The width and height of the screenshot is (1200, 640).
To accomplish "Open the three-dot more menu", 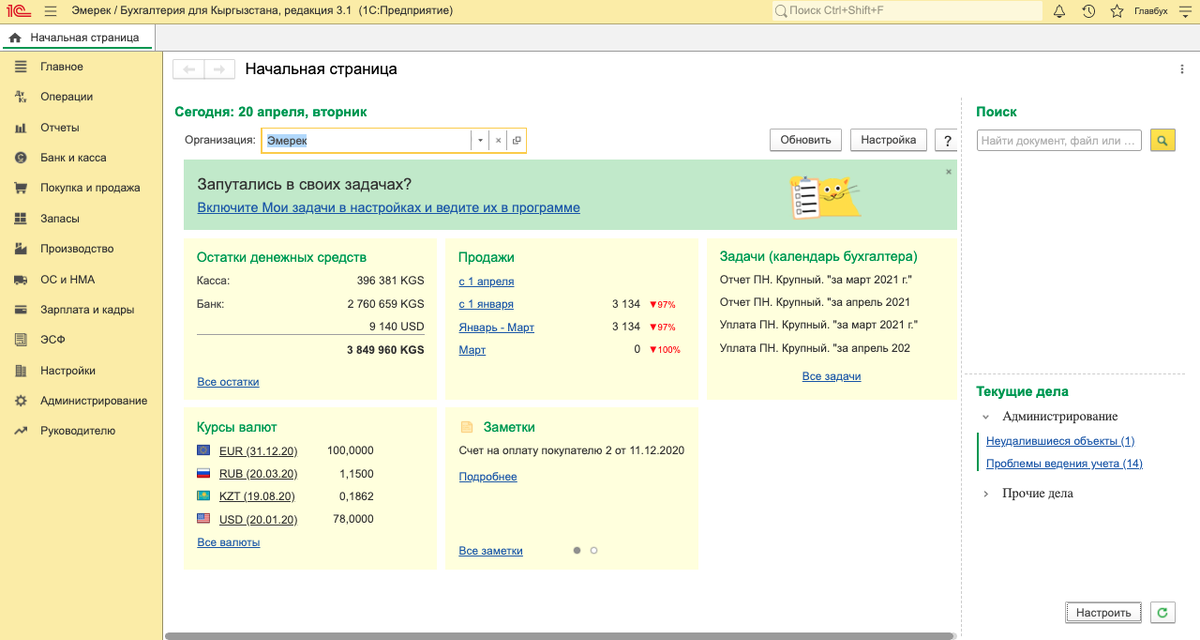I will [1182, 69].
